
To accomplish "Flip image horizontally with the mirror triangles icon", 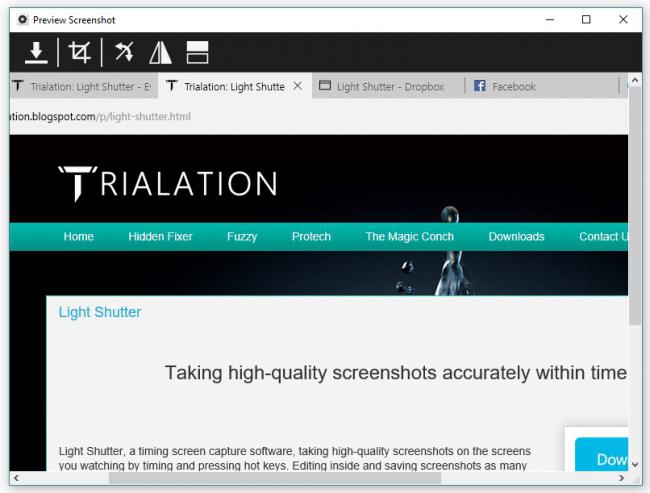I will tap(160, 53).
